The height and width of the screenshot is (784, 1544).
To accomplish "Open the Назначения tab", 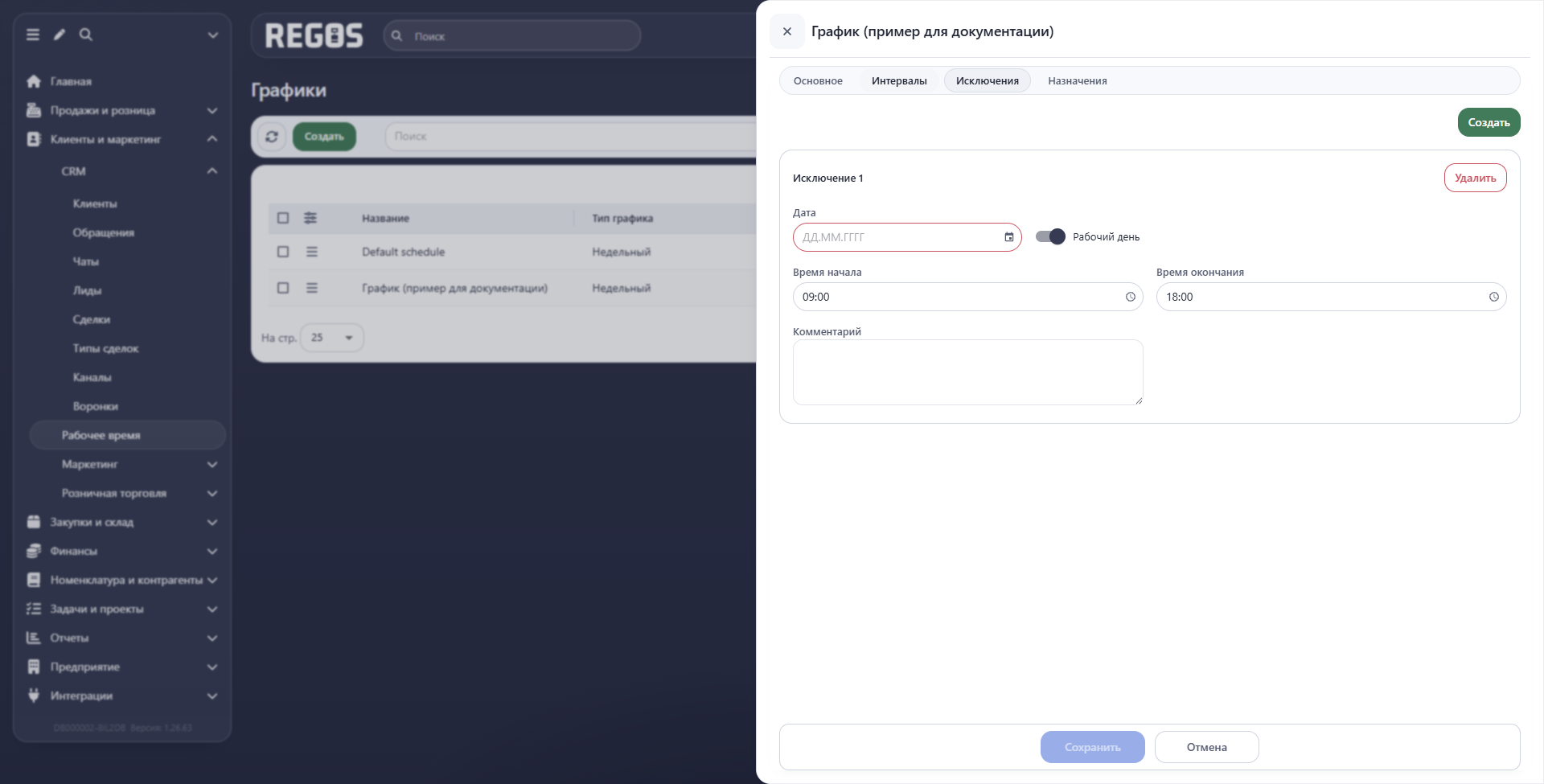I will click(1078, 80).
